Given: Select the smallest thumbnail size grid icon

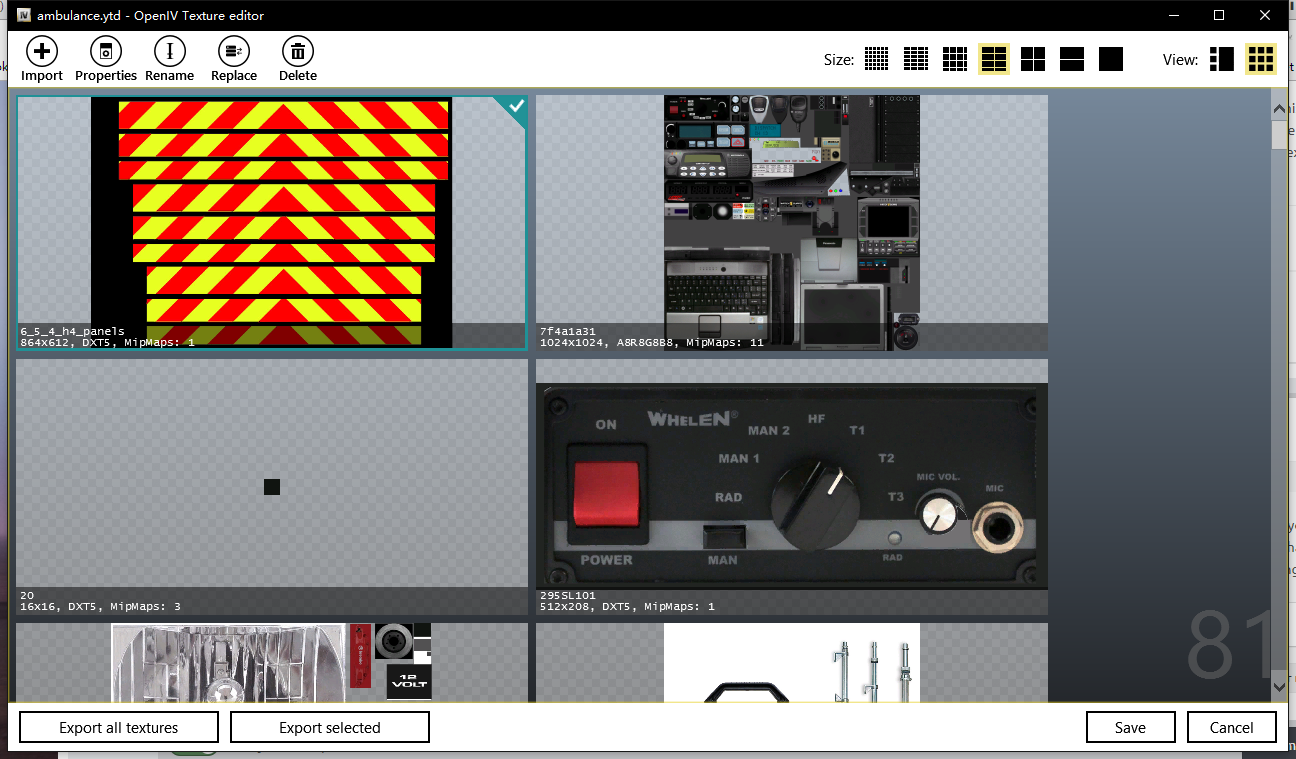Looking at the screenshot, I should [877, 59].
